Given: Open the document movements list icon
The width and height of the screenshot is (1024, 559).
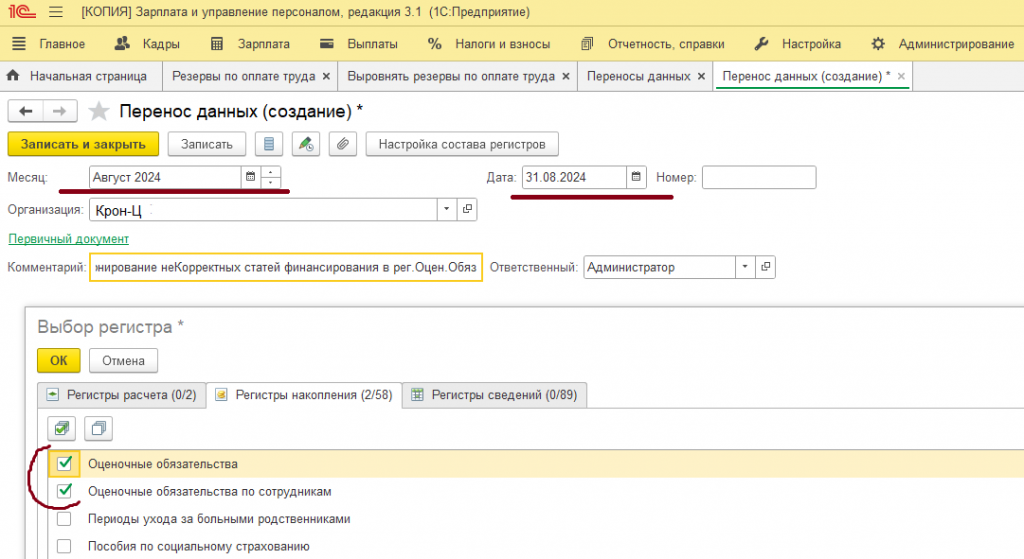Looking at the screenshot, I should 269,144.
